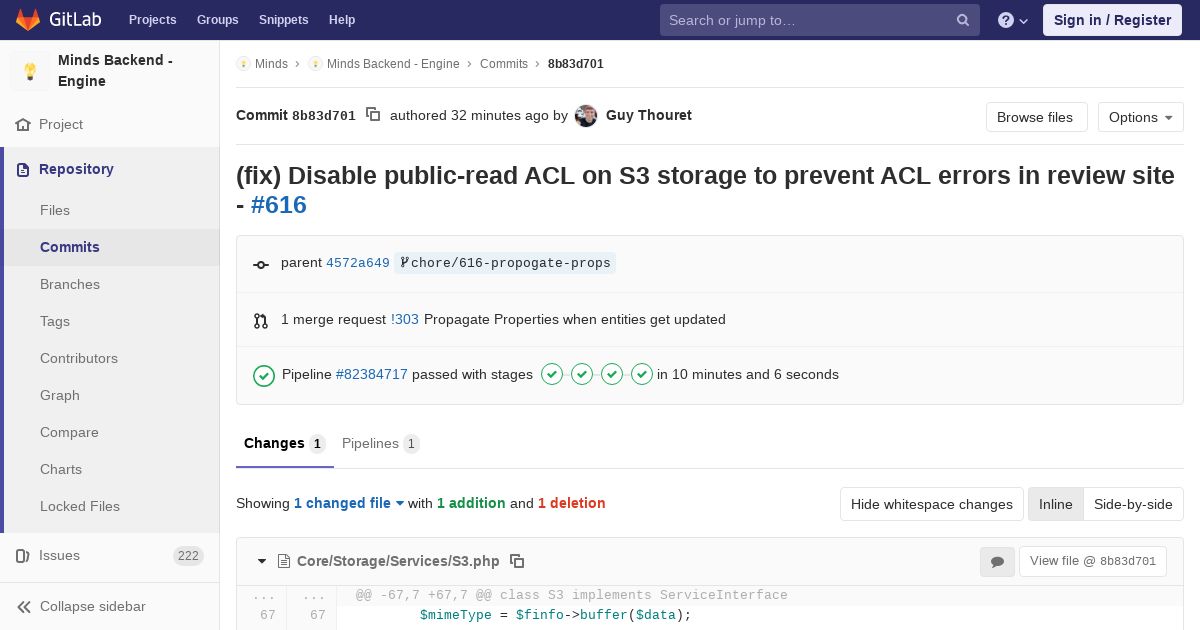Screen dimensions: 1200x630
Task: Click the Commits breadcrumb link
Action: pyautogui.click(x=504, y=64)
